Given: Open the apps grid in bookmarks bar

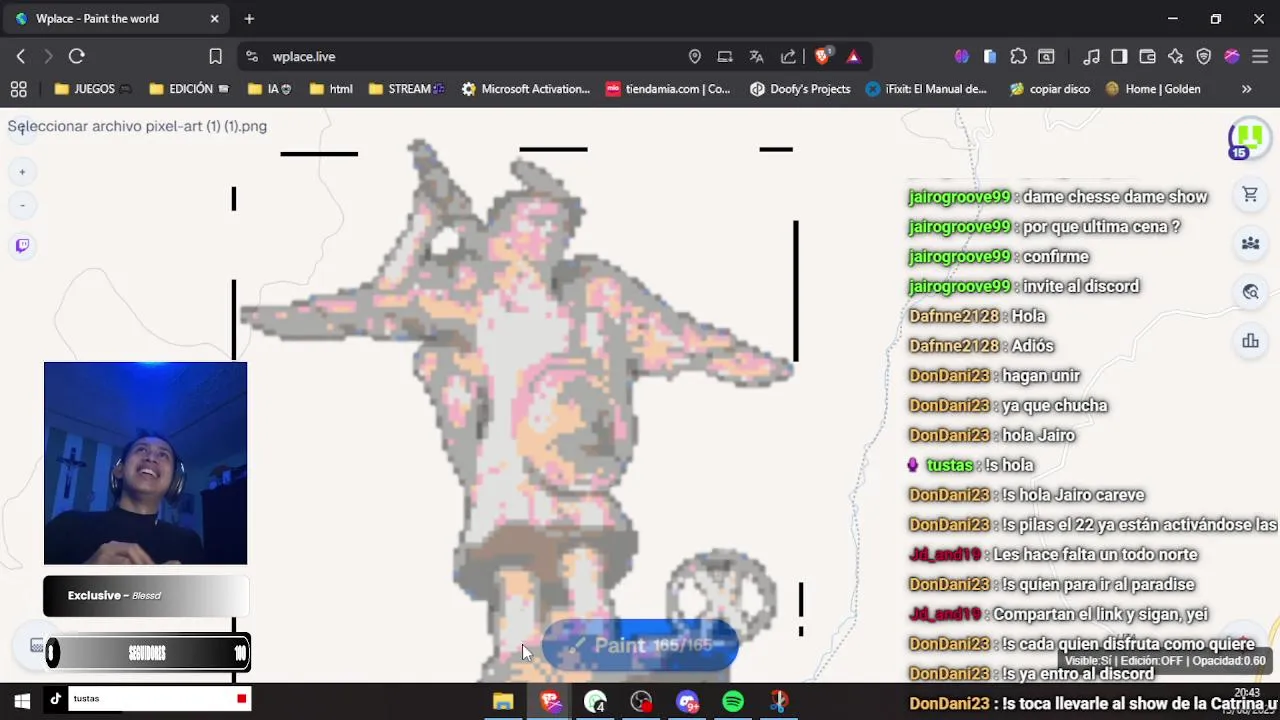Looking at the screenshot, I should point(18,89).
